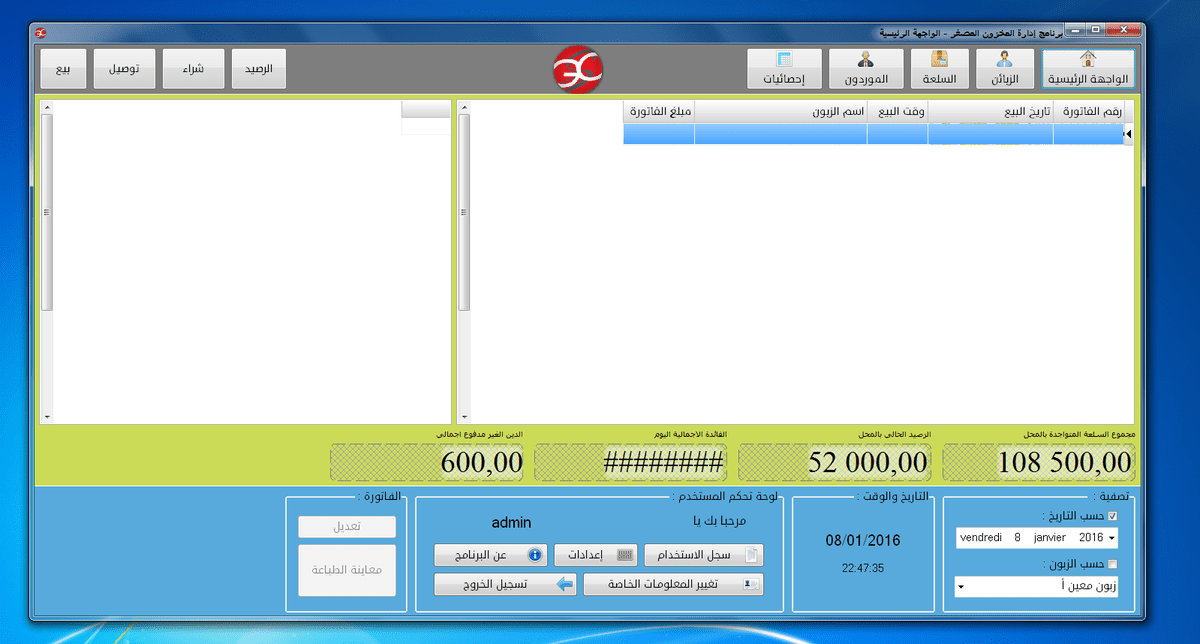Click the customers icon on الزبائن button
This screenshot has width=1200, height=644.
coord(1005,60)
